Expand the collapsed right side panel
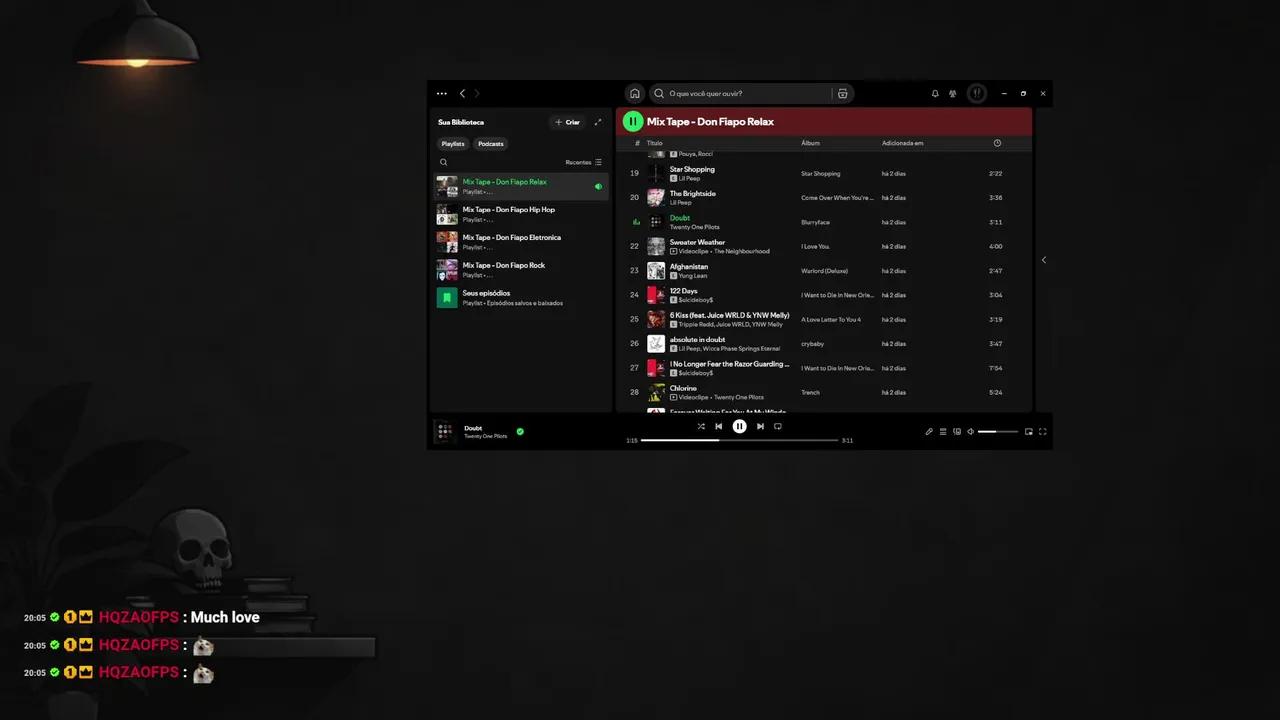 coord(1043,260)
